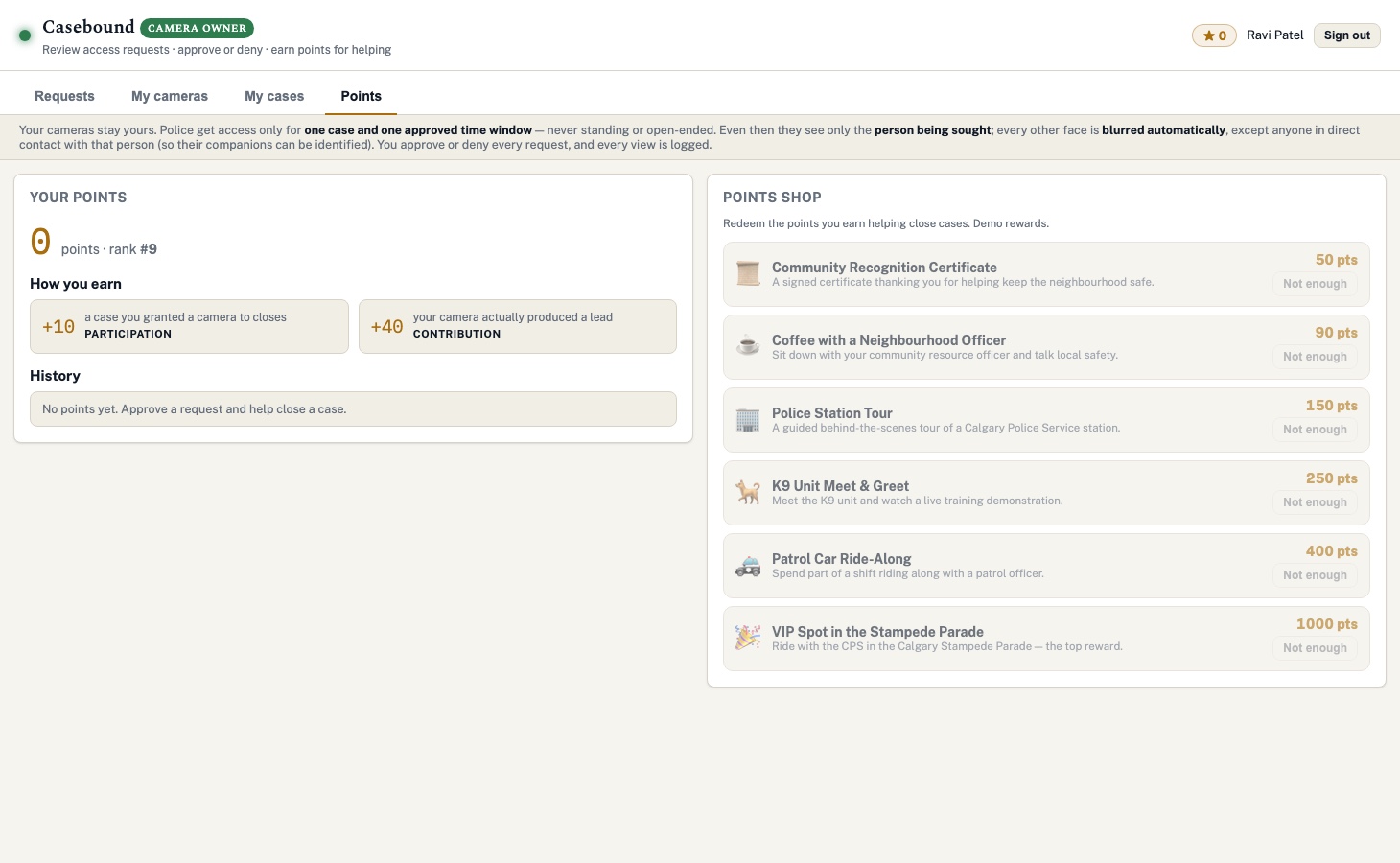This screenshot has width=1400, height=863.
Task: Click the 'Community Recognition Certificate' title
Action: click(884, 268)
